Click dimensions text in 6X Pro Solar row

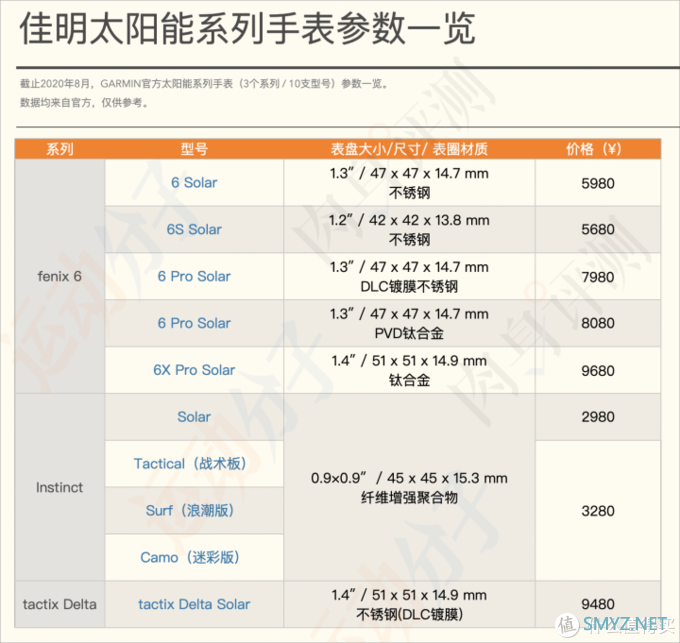coord(409,361)
